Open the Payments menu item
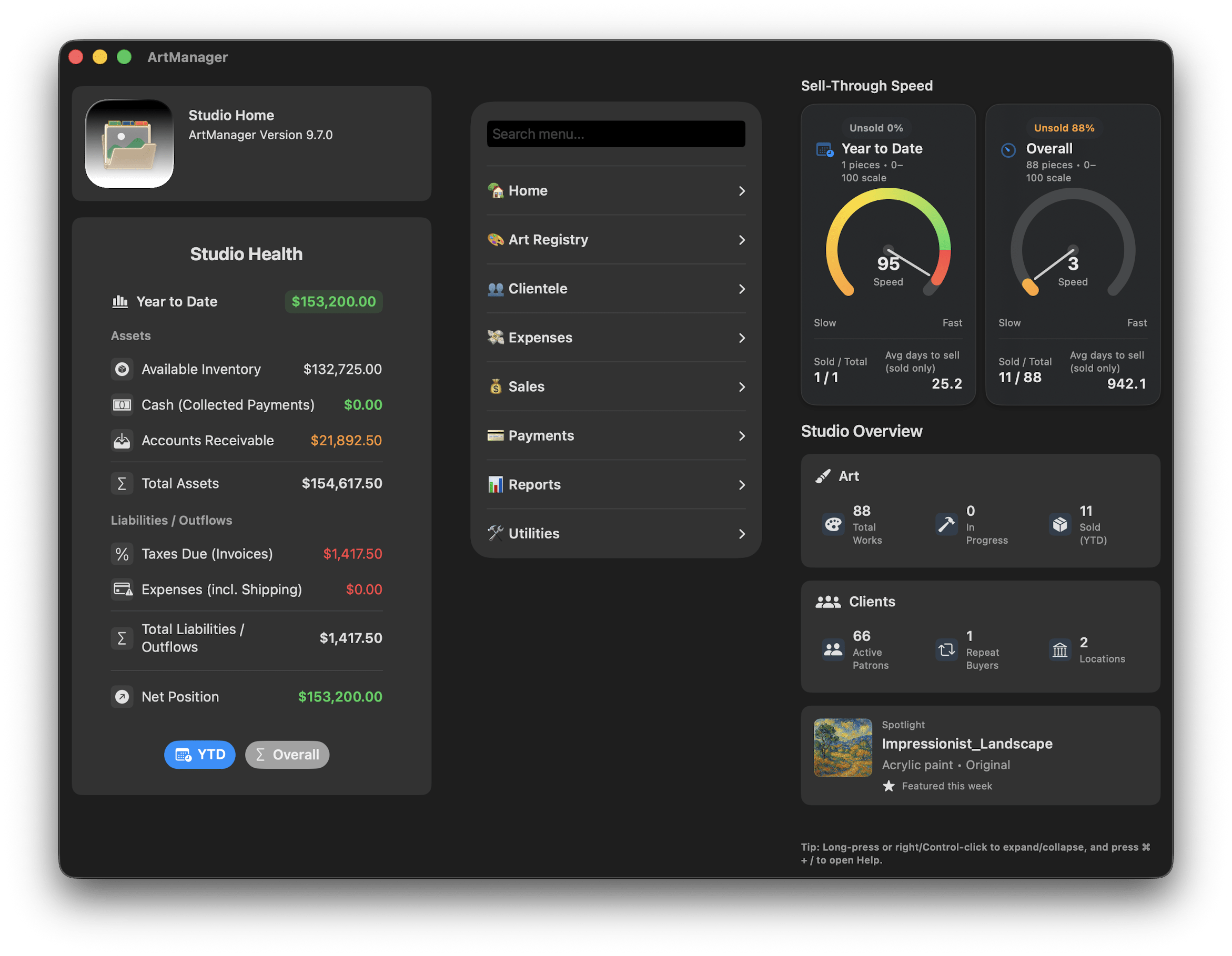Viewport: 1232px width, 956px height. point(540,436)
